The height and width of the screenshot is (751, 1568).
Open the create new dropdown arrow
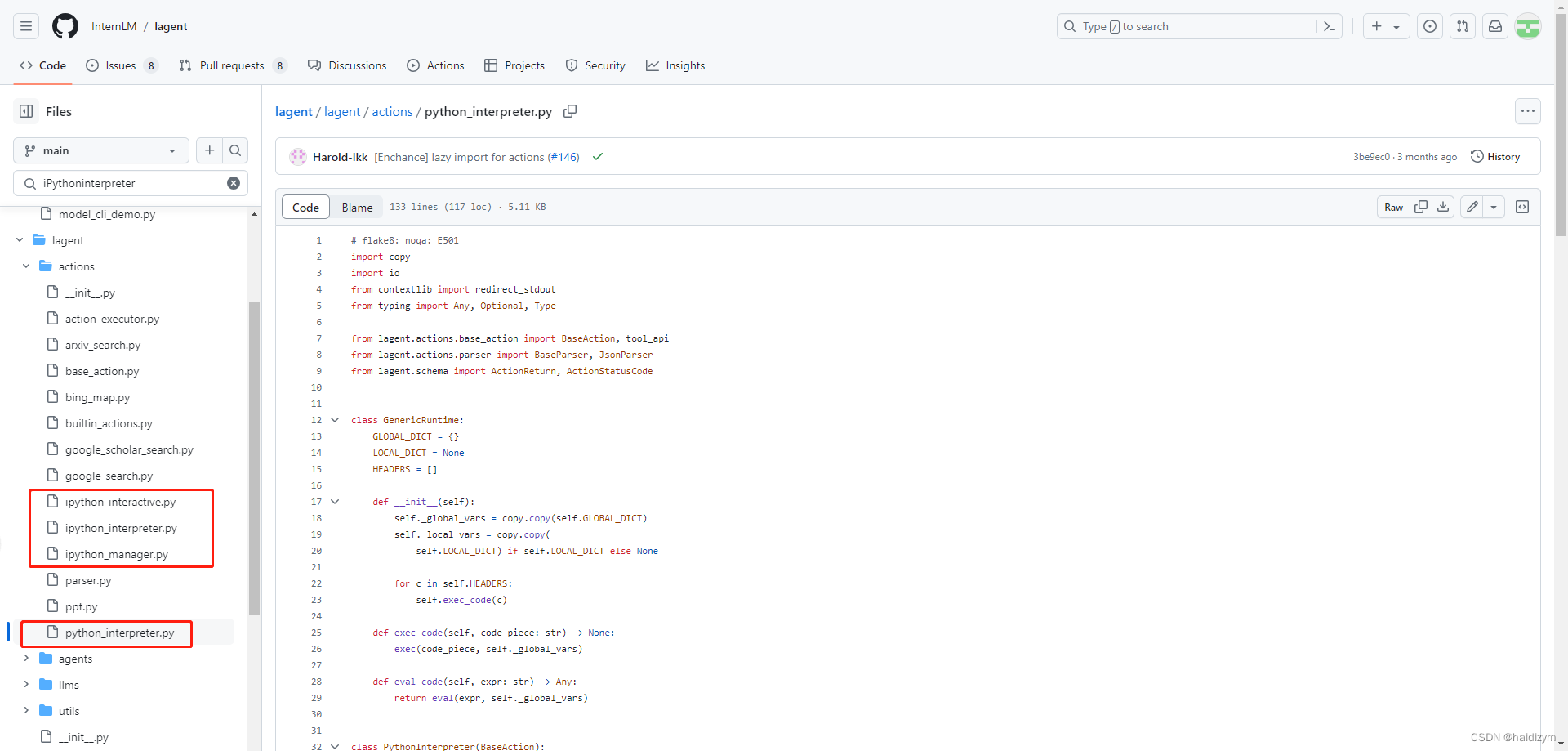pos(1397,26)
